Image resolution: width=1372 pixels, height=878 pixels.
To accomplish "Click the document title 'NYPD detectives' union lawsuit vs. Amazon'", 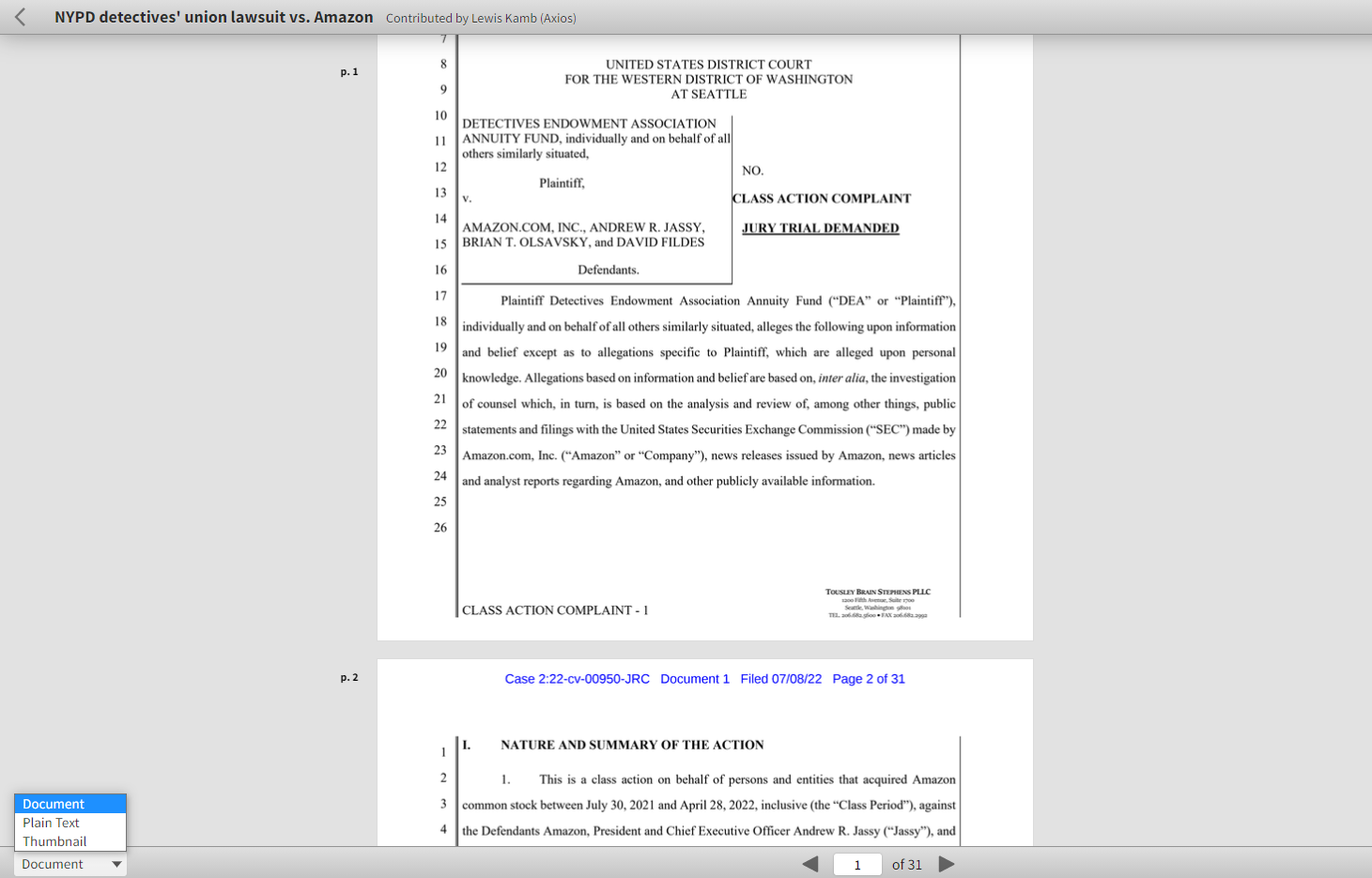I will 214,17.
